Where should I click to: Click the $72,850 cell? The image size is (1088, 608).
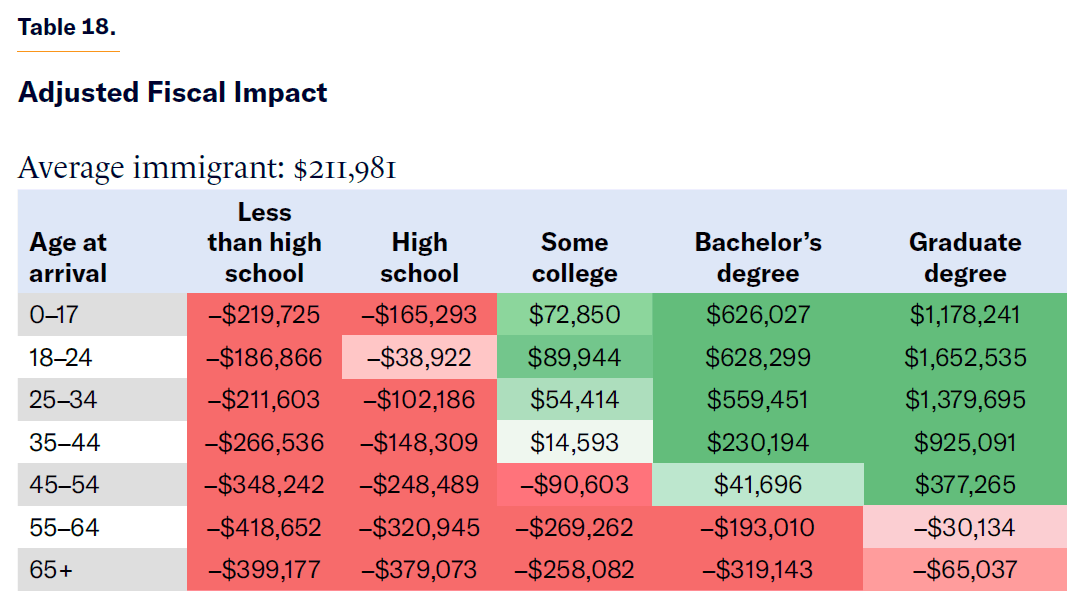tap(574, 315)
